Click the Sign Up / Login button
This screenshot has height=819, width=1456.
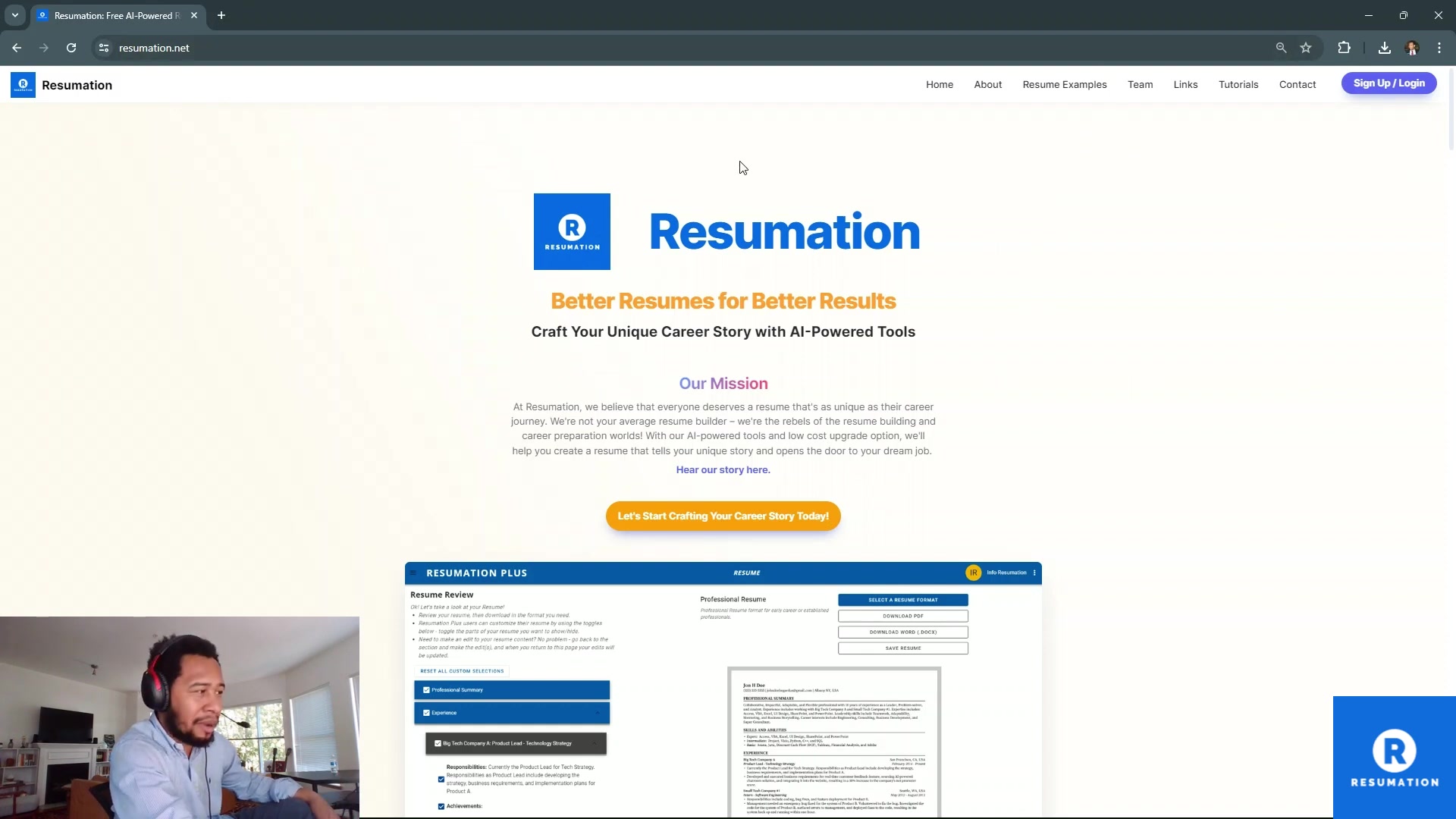click(x=1389, y=83)
